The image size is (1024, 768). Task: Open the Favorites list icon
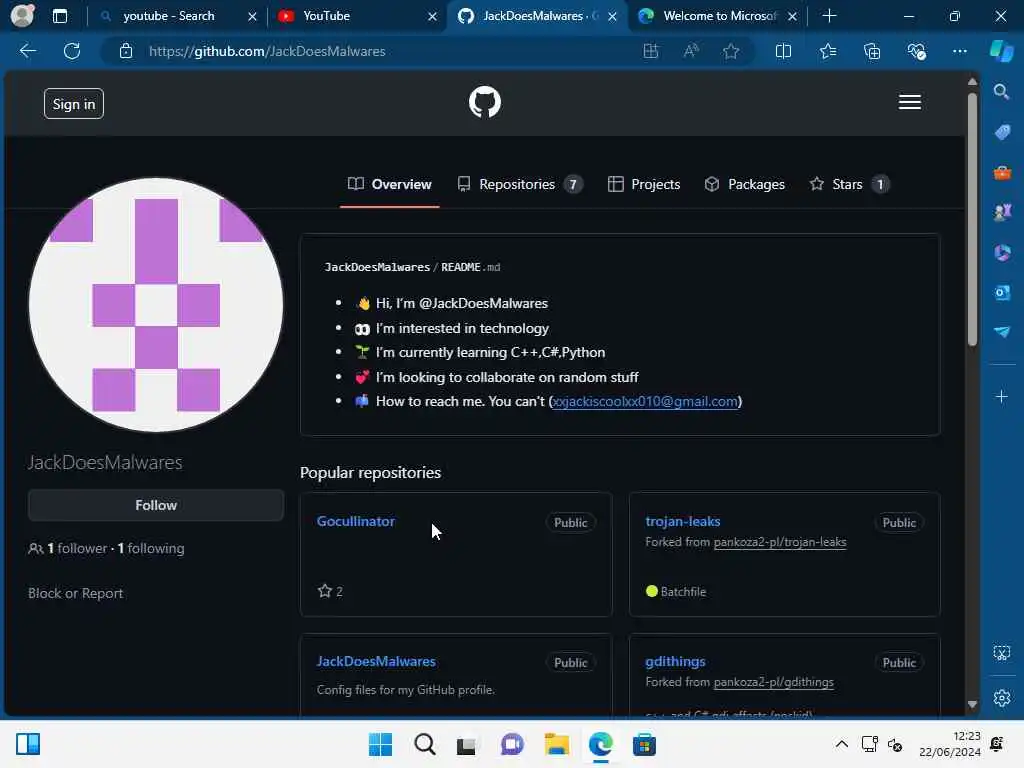pyautogui.click(x=827, y=51)
